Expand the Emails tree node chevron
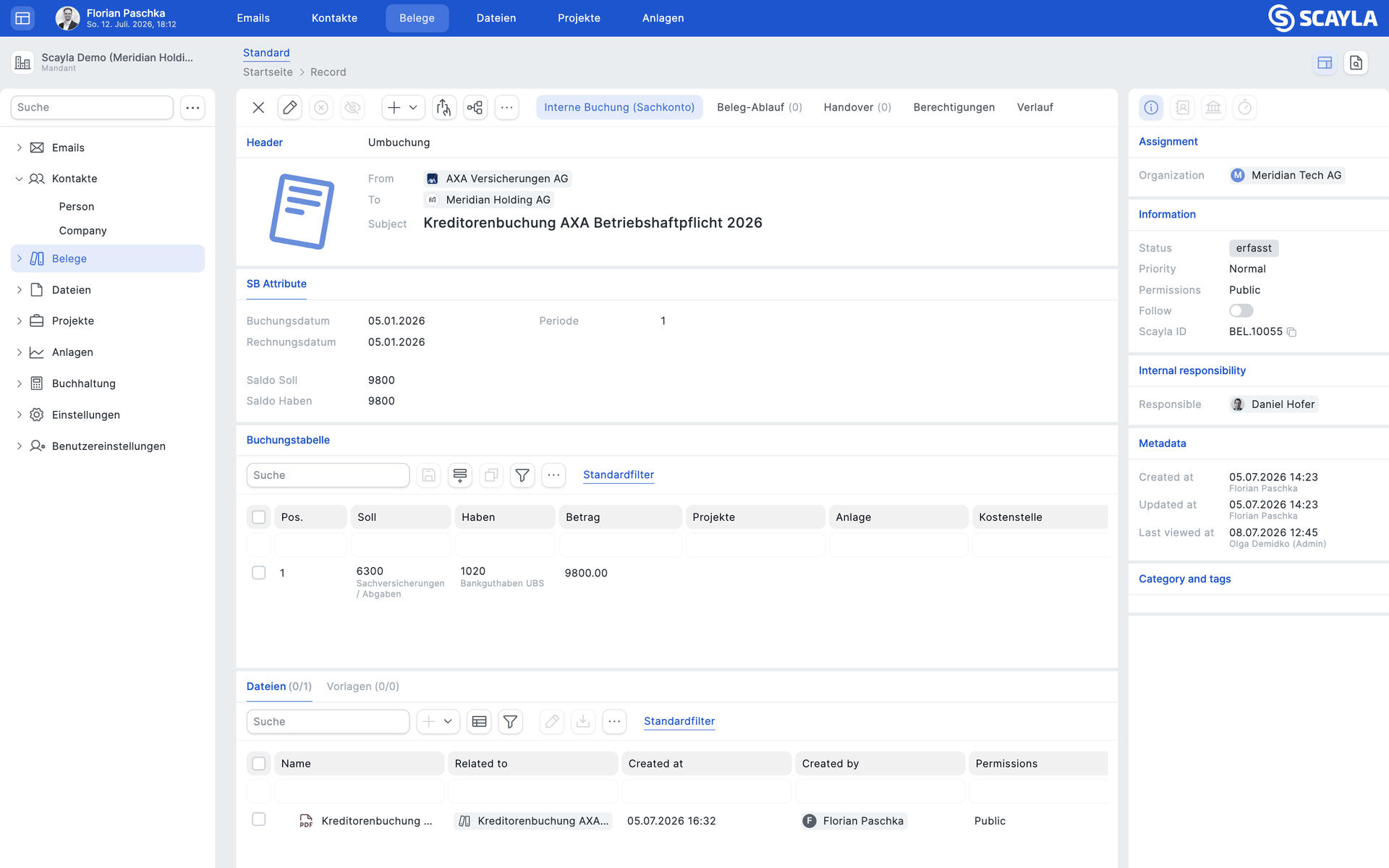This screenshot has width=1389, height=868. 20,148
